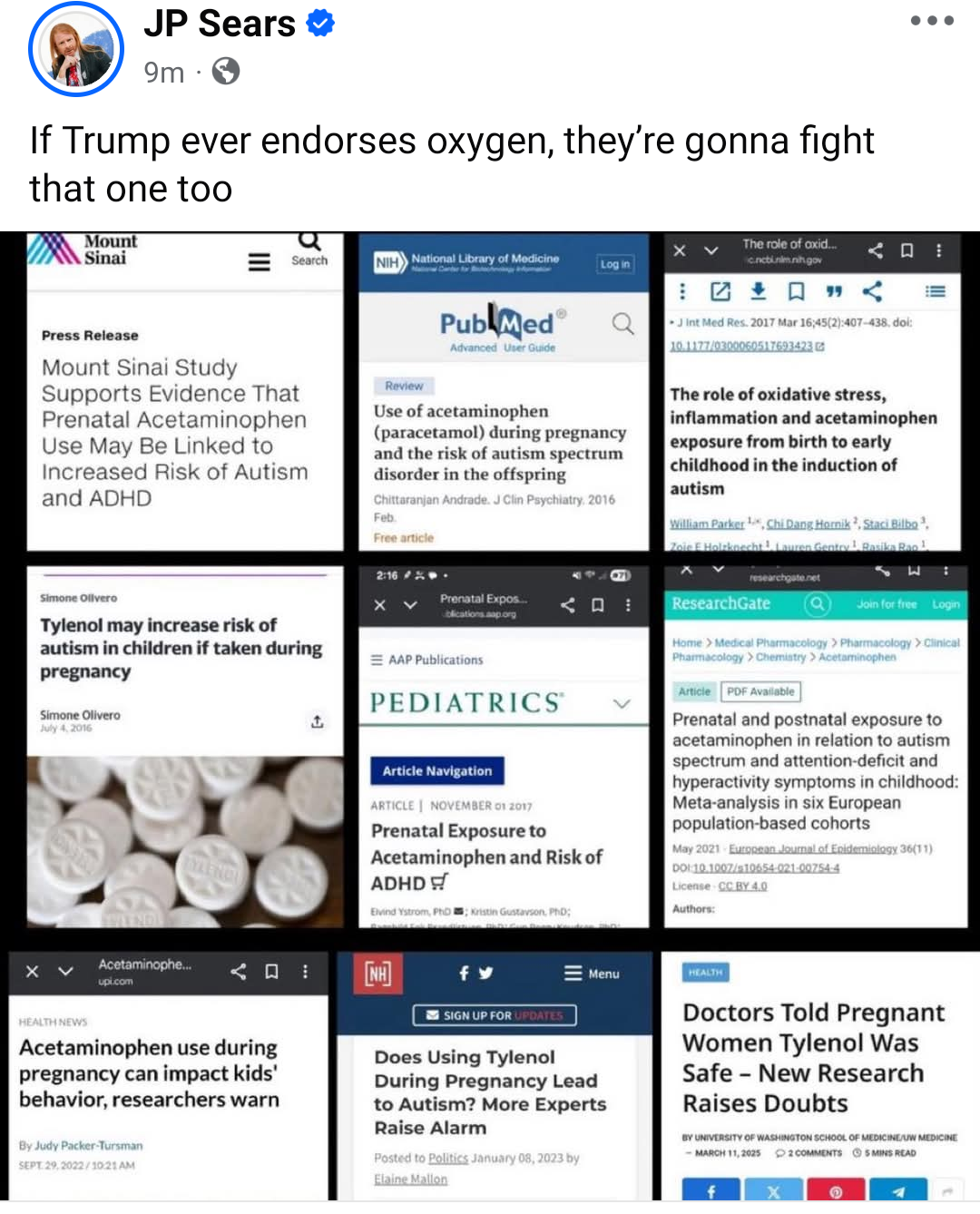Screen dimensions: 980x1214
Task: Open the Mount Sinai hamburger menu
Action: click(x=260, y=261)
